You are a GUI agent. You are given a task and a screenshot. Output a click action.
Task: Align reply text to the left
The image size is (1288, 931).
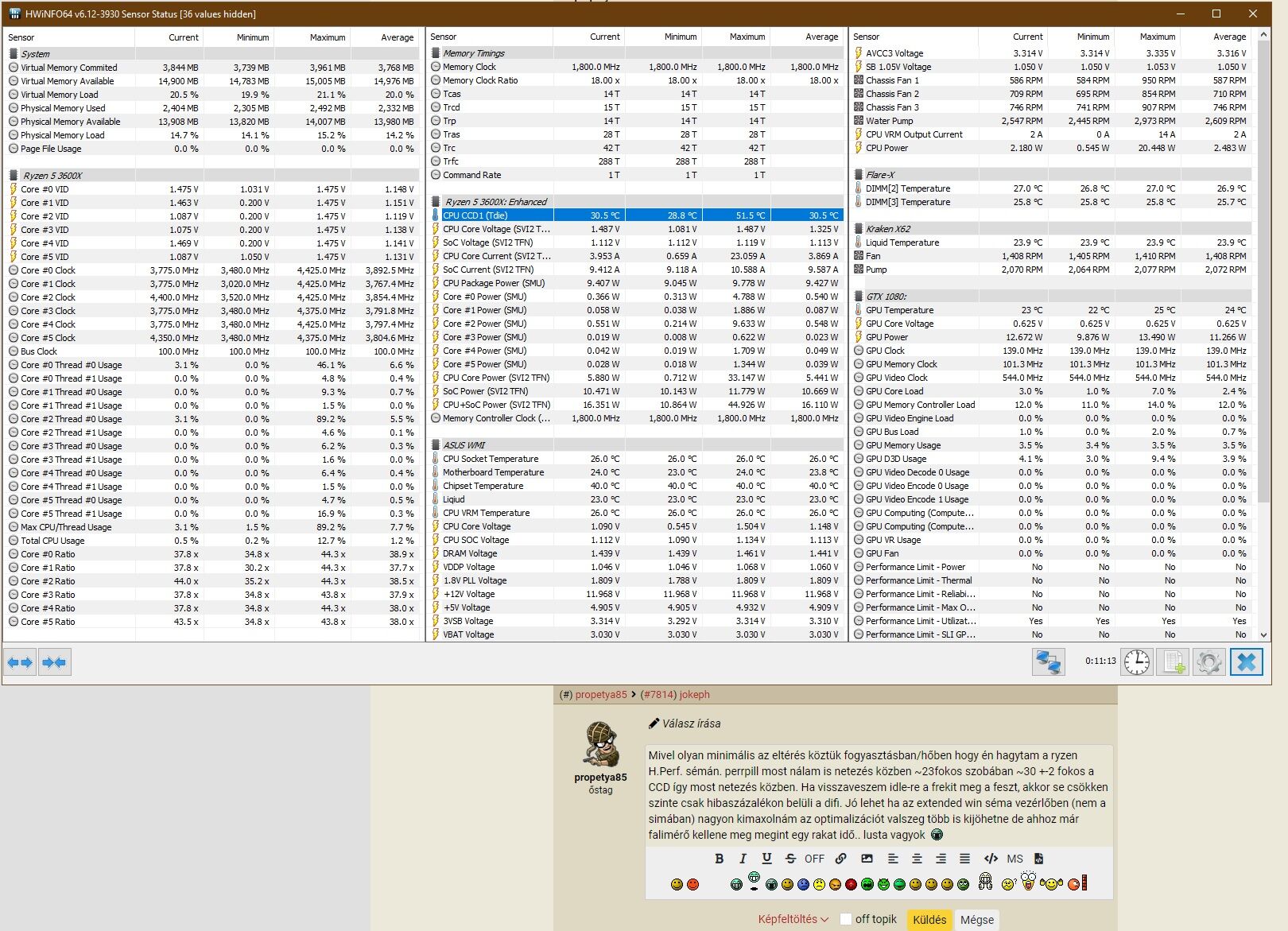(893, 859)
